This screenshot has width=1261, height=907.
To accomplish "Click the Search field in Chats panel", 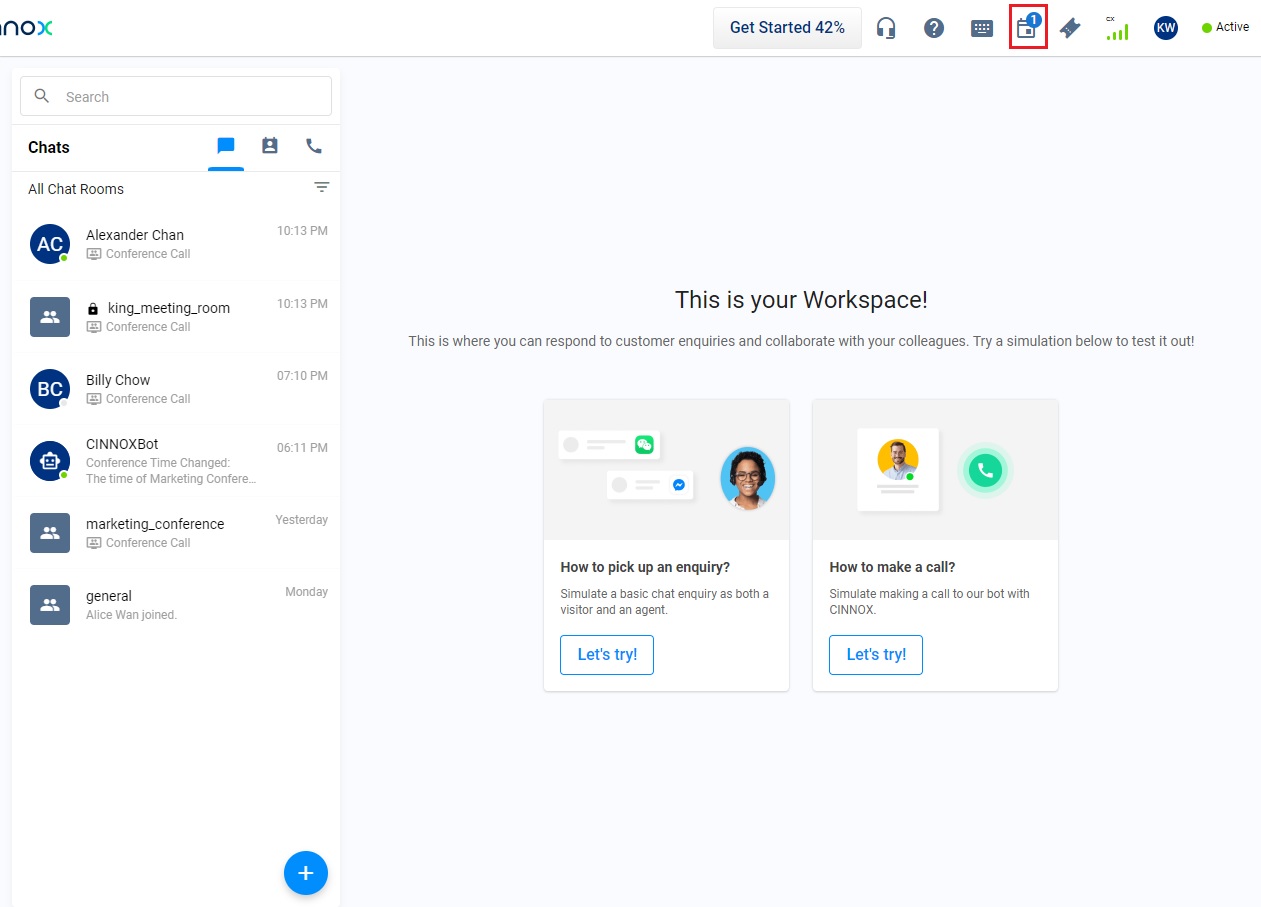I will 176,97.
